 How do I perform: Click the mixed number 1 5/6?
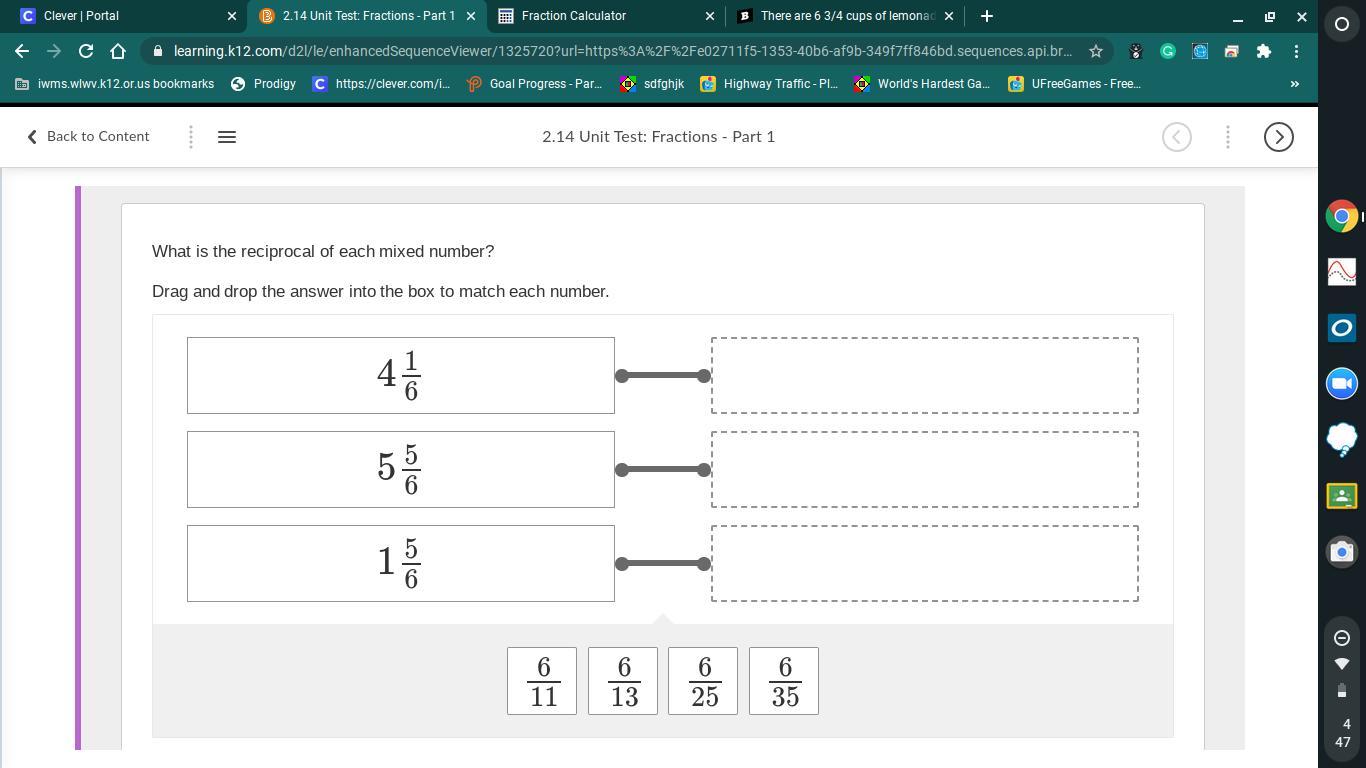pos(401,563)
